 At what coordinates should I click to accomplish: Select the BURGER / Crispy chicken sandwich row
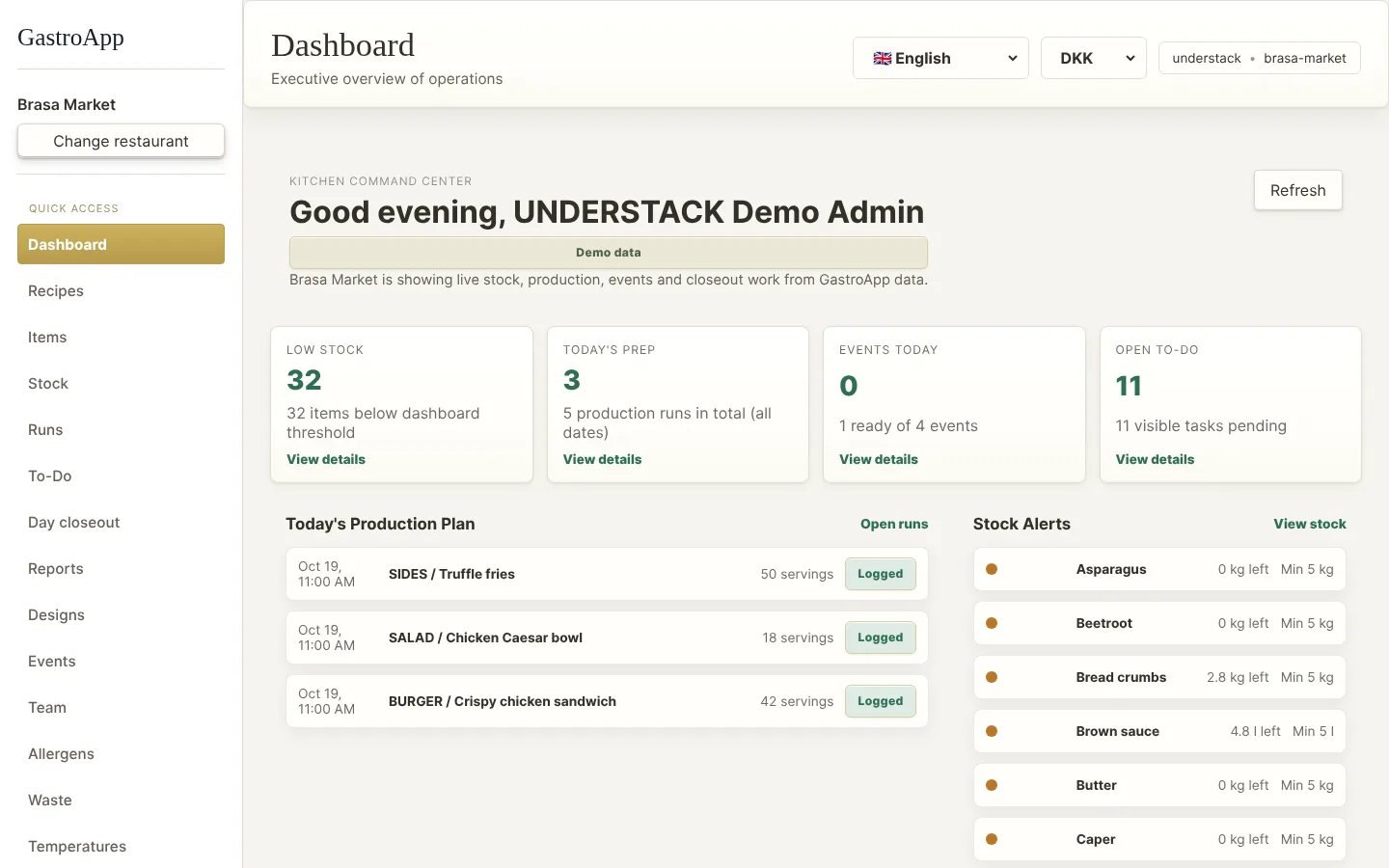607,701
